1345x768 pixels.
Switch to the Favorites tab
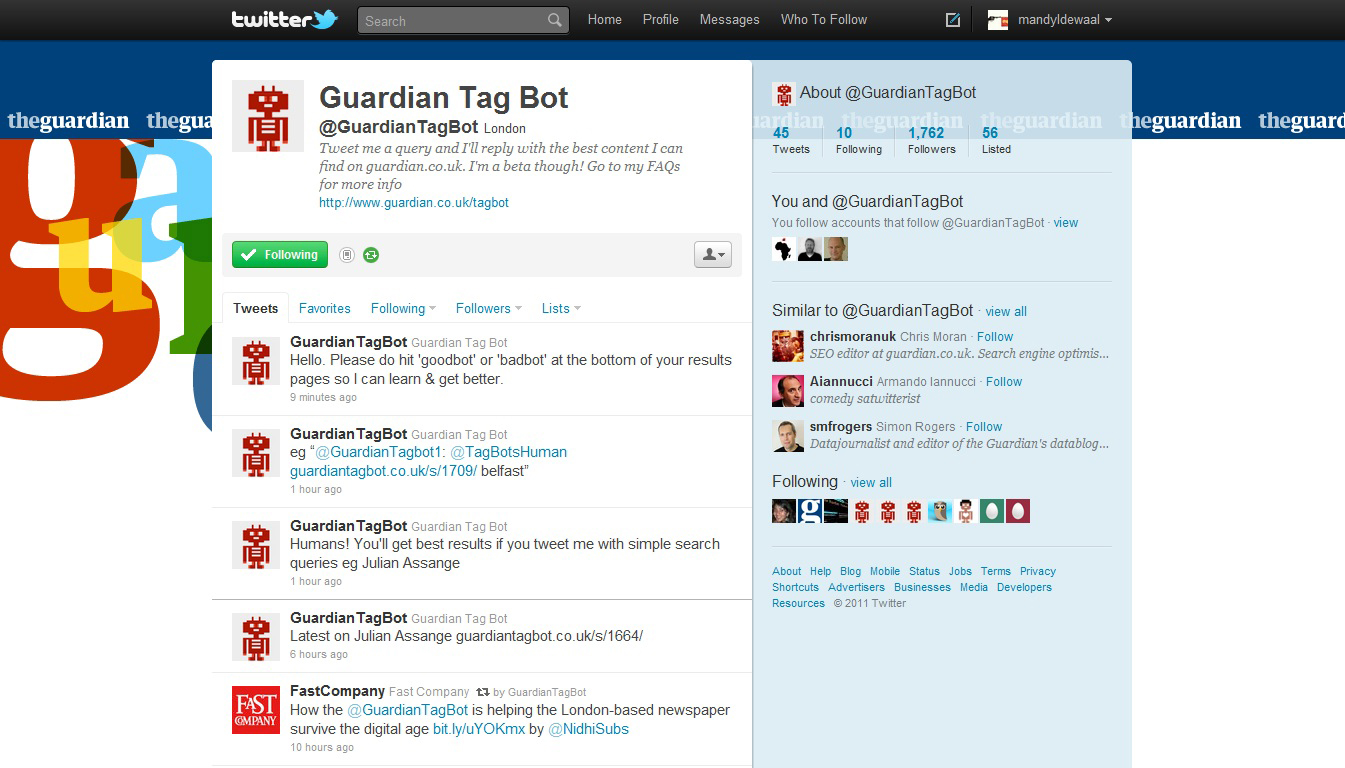pos(325,309)
